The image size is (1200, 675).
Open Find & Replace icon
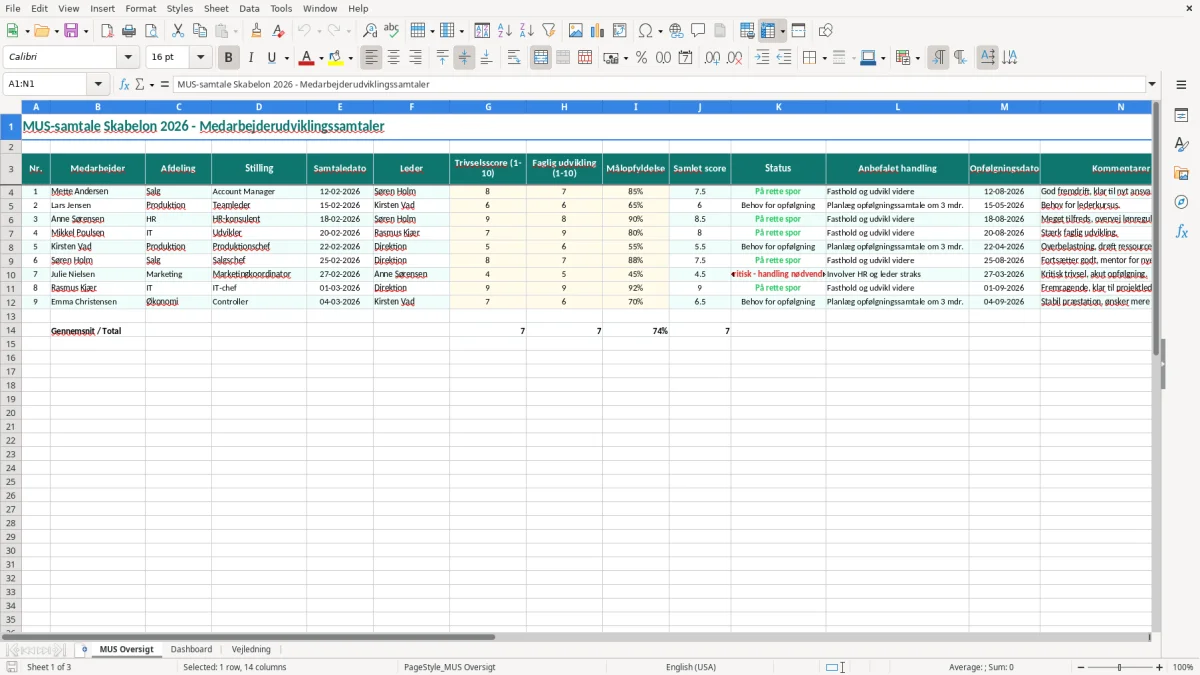(370, 31)
